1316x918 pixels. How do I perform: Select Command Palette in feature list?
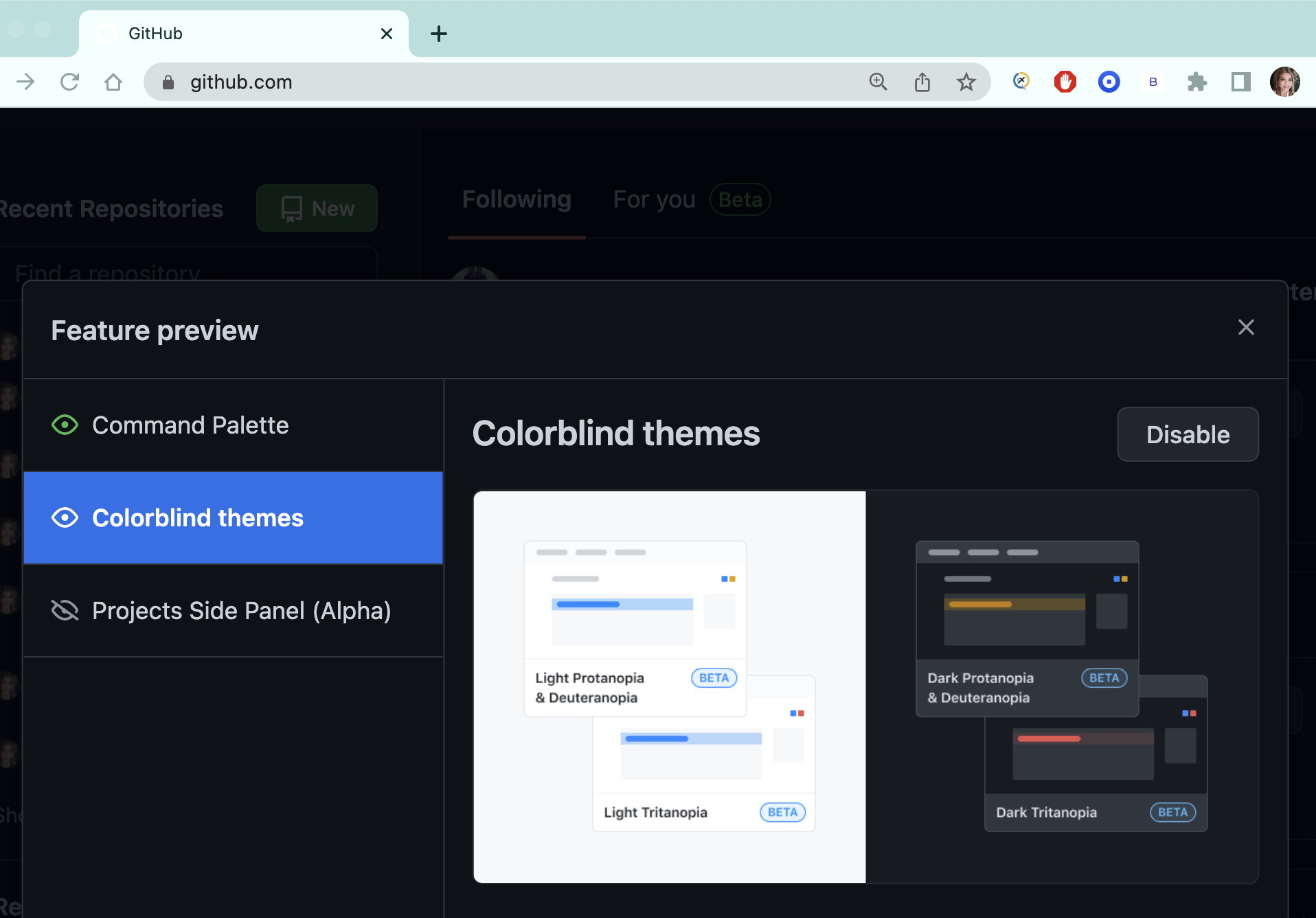(234, 425)
